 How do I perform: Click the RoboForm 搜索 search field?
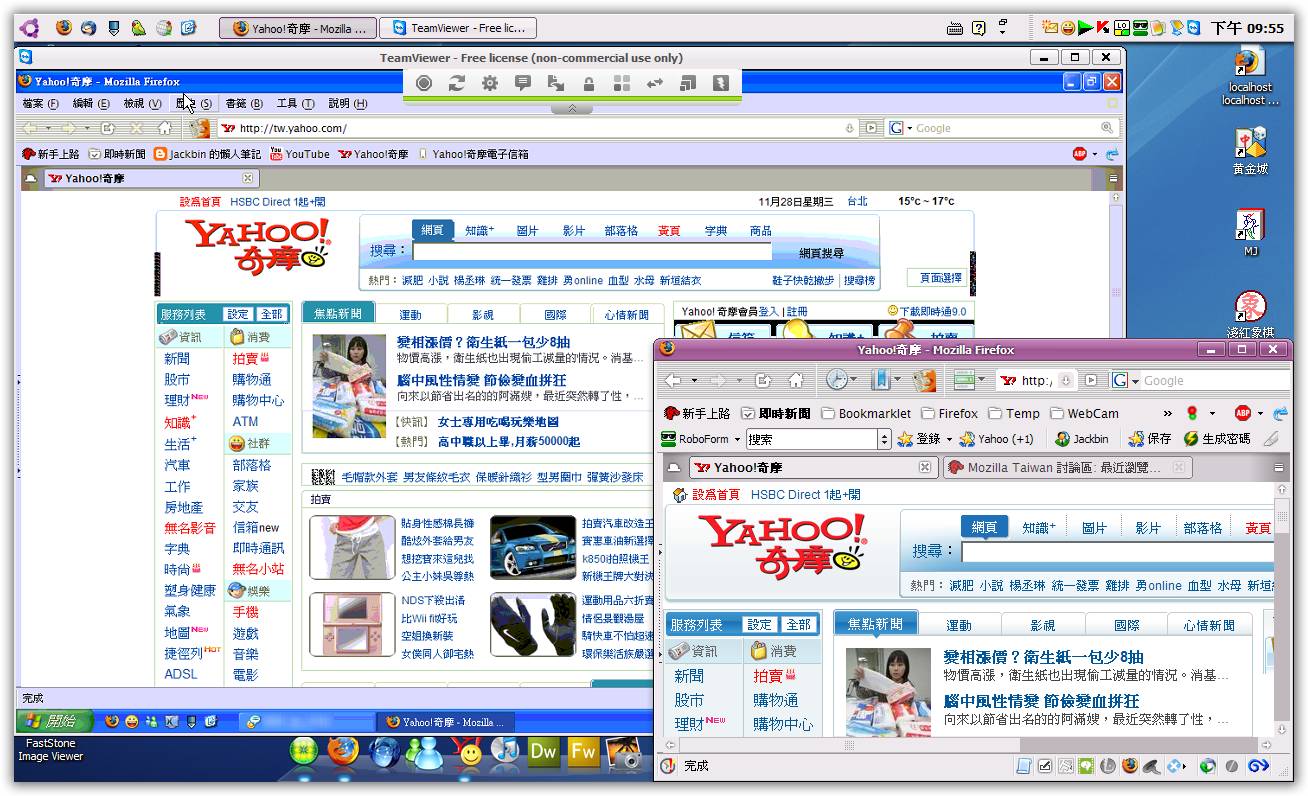point(810,439)
